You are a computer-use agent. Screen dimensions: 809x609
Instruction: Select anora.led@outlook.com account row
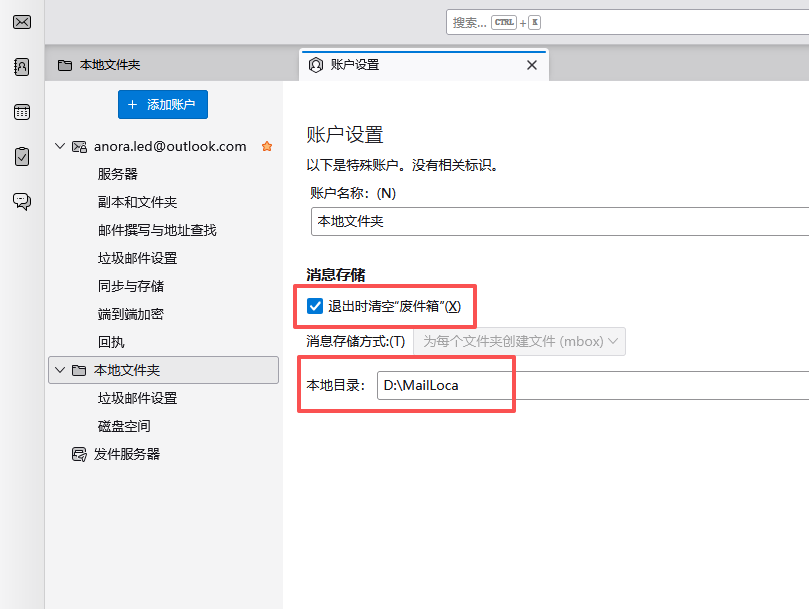163,147
